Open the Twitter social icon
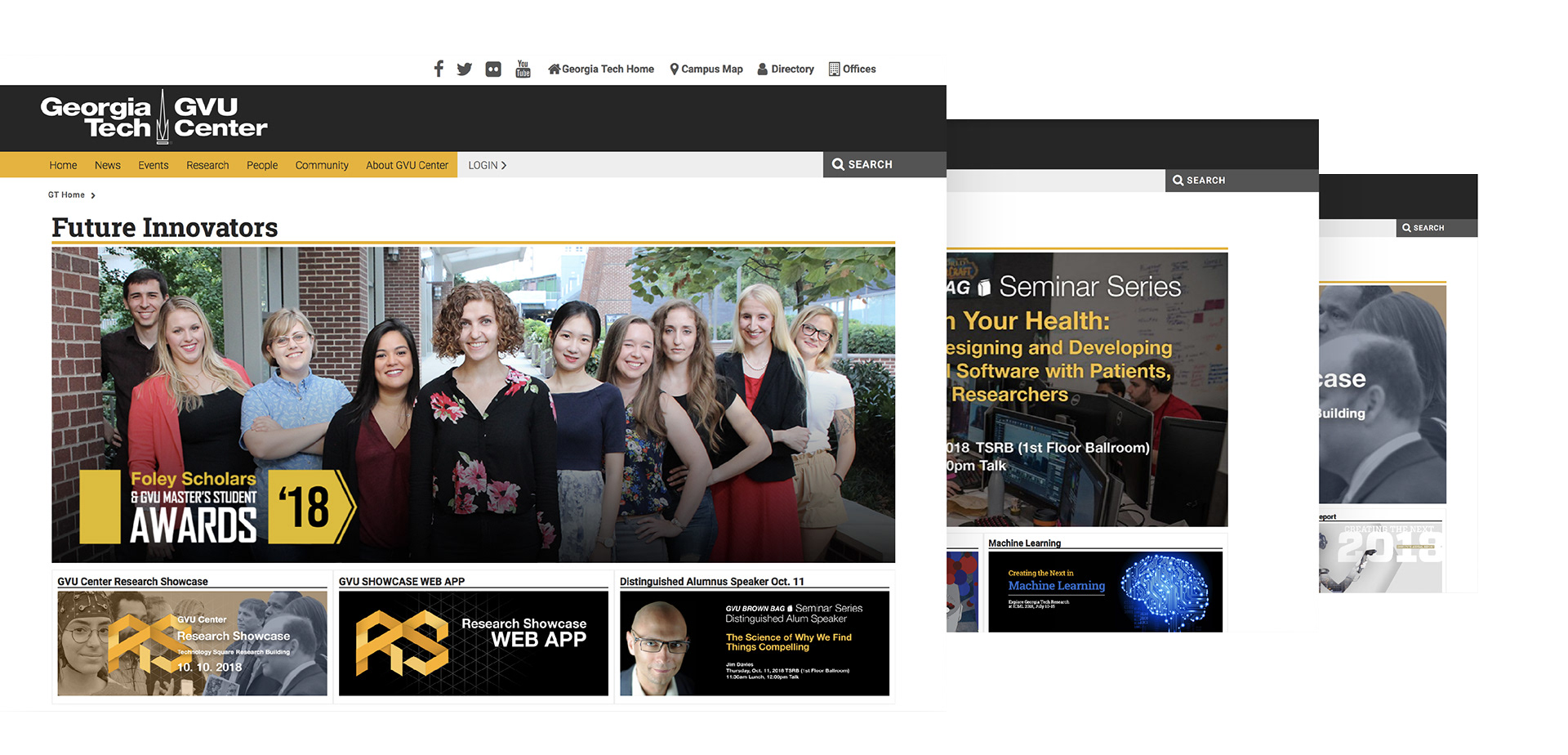The image size is (1568, 755). coord(465,69)
